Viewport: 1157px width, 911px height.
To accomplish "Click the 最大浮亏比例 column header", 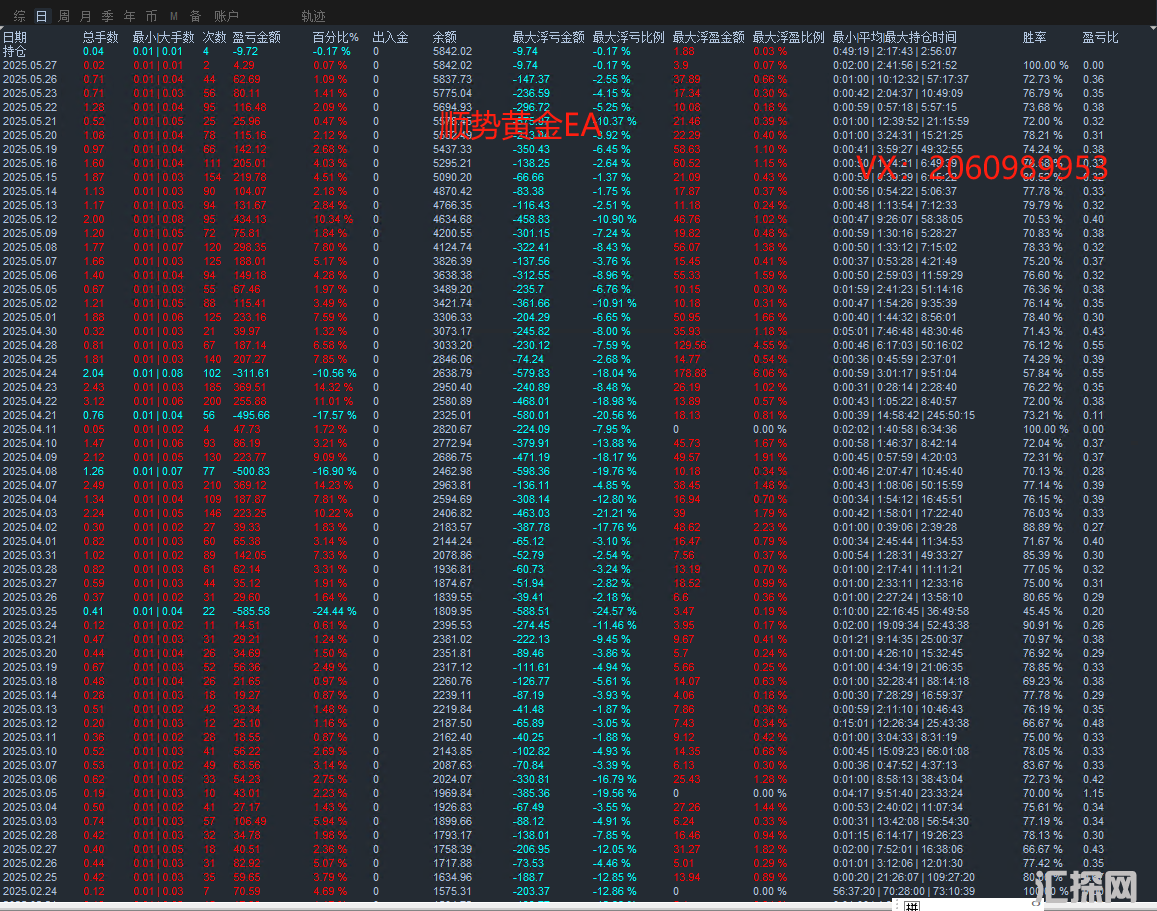I will click(x=629, y=37).
